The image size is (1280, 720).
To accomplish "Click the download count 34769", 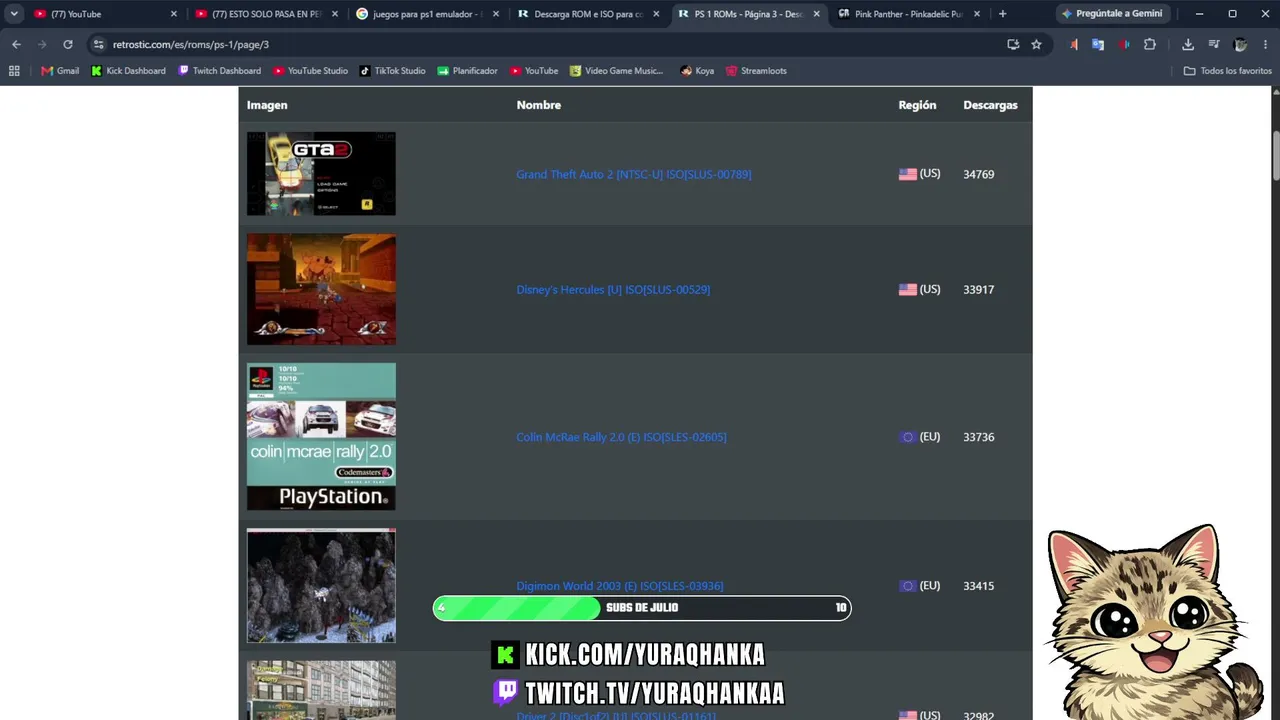I will pyautogui.click(x=978, y=174).
